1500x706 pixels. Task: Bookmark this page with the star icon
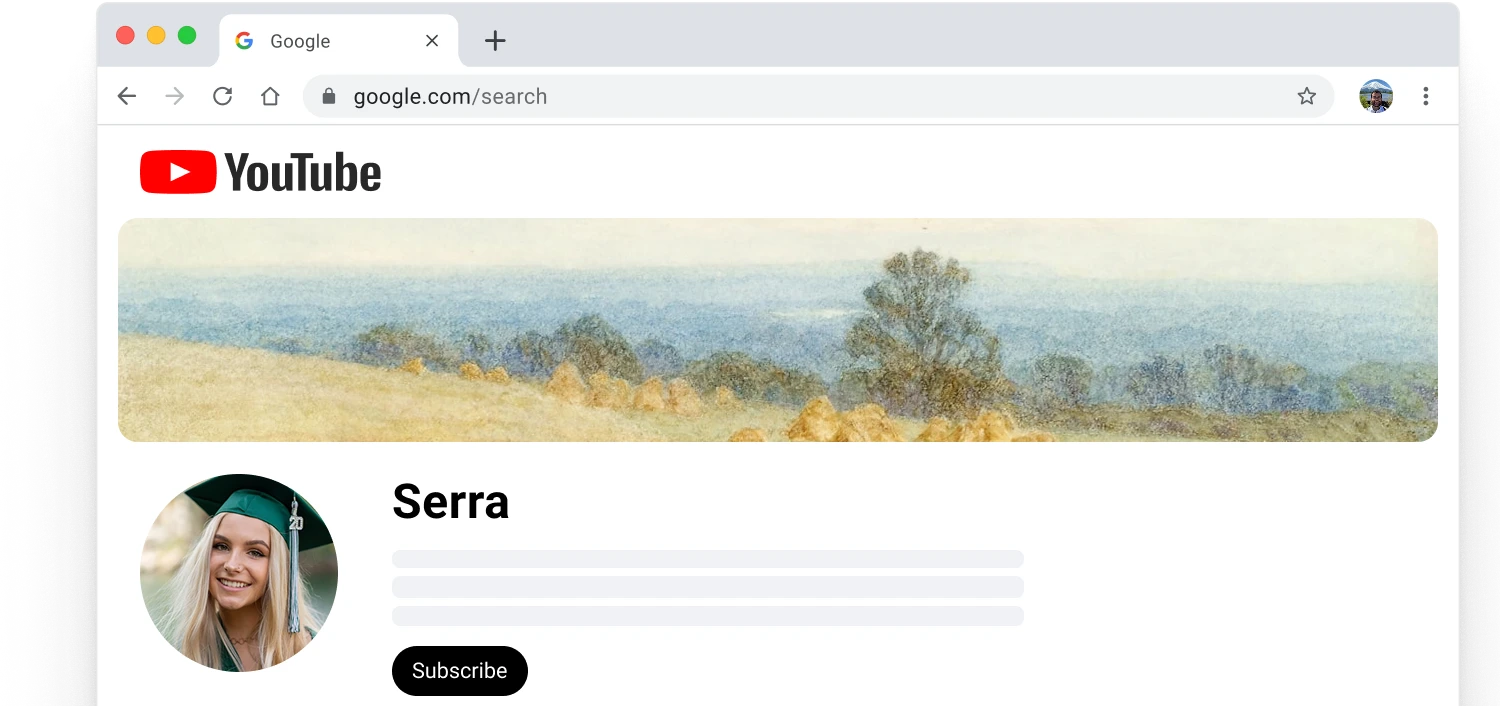pos(1306,96)
